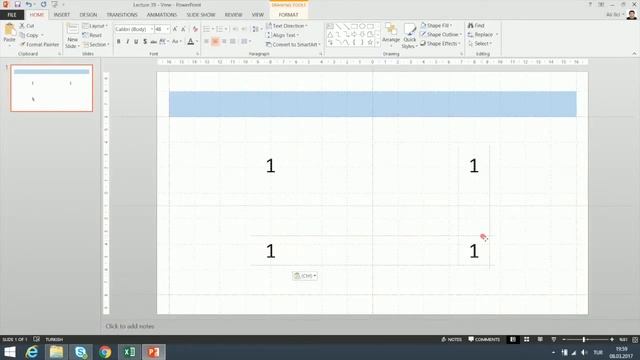Redo the last action in quick access
The width and height of the screenshot is (640, 360).
pyautogui.click(x=43, y=4)
